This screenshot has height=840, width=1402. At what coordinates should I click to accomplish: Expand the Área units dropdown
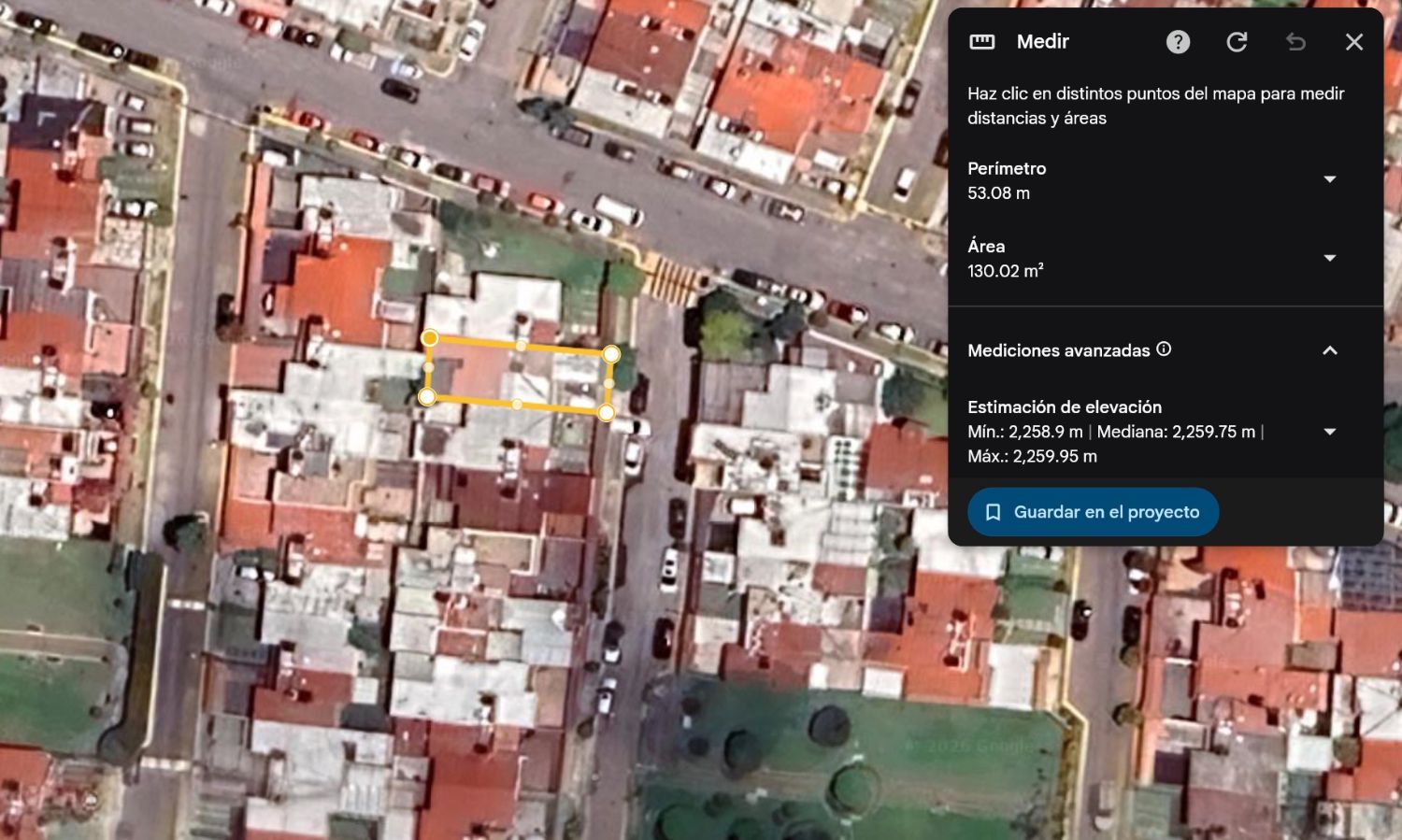[x=1330, y=258]
